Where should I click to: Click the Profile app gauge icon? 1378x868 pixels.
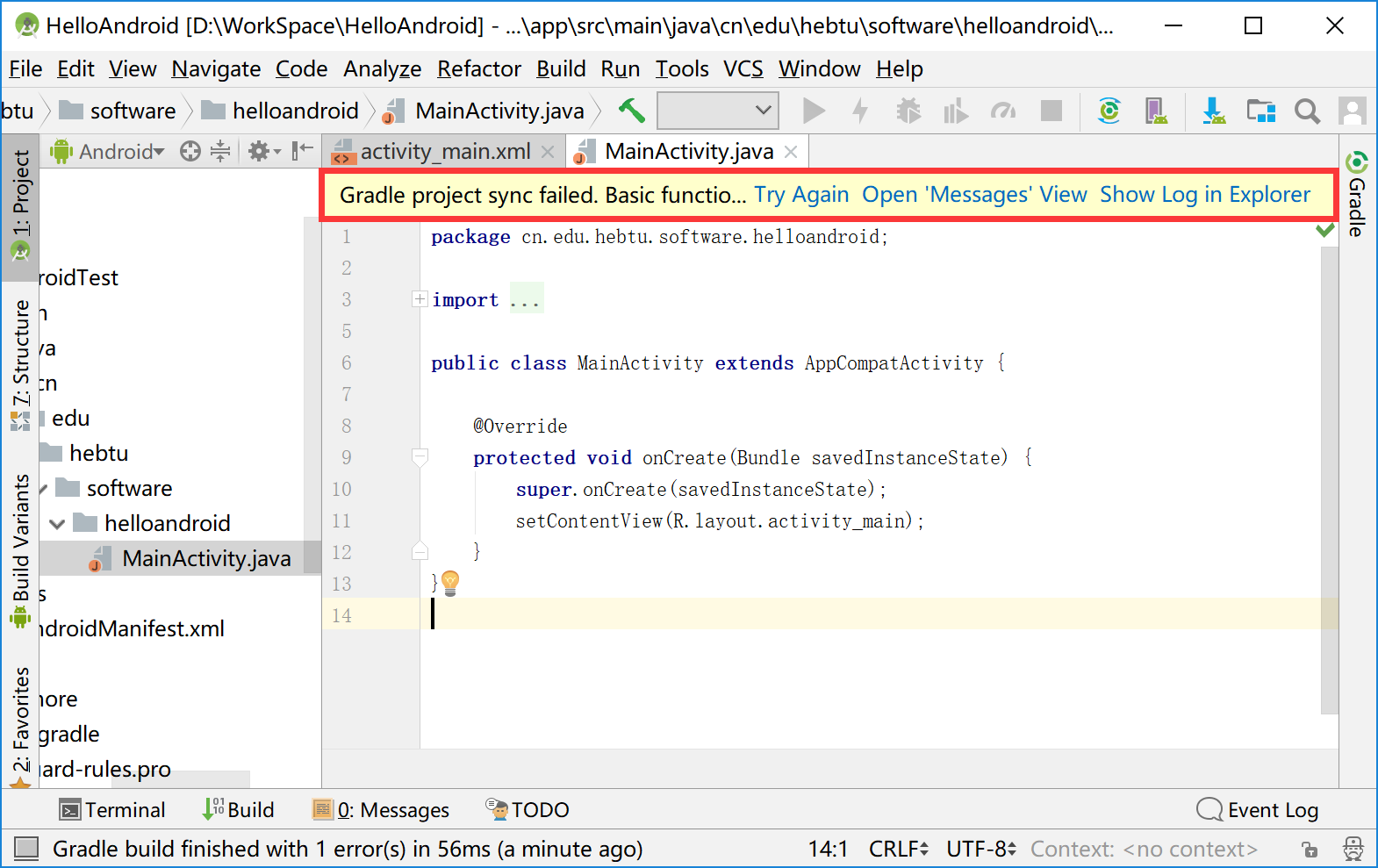coord(1002,111)
